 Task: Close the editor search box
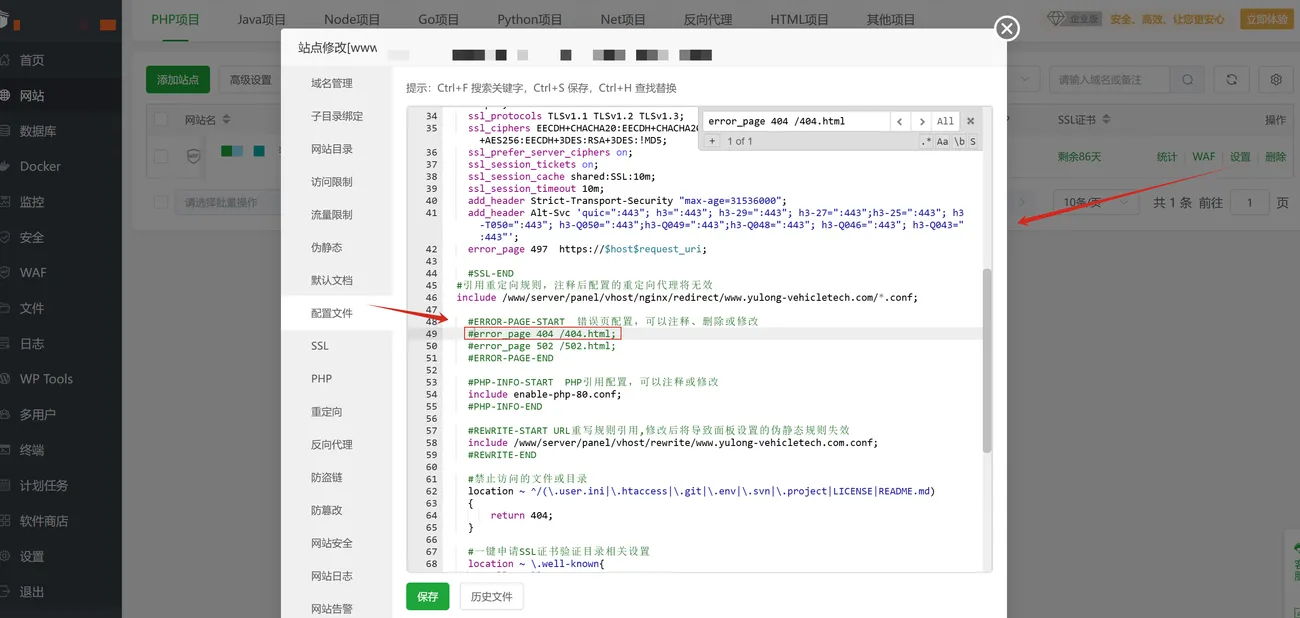click(x=970, y=121)
